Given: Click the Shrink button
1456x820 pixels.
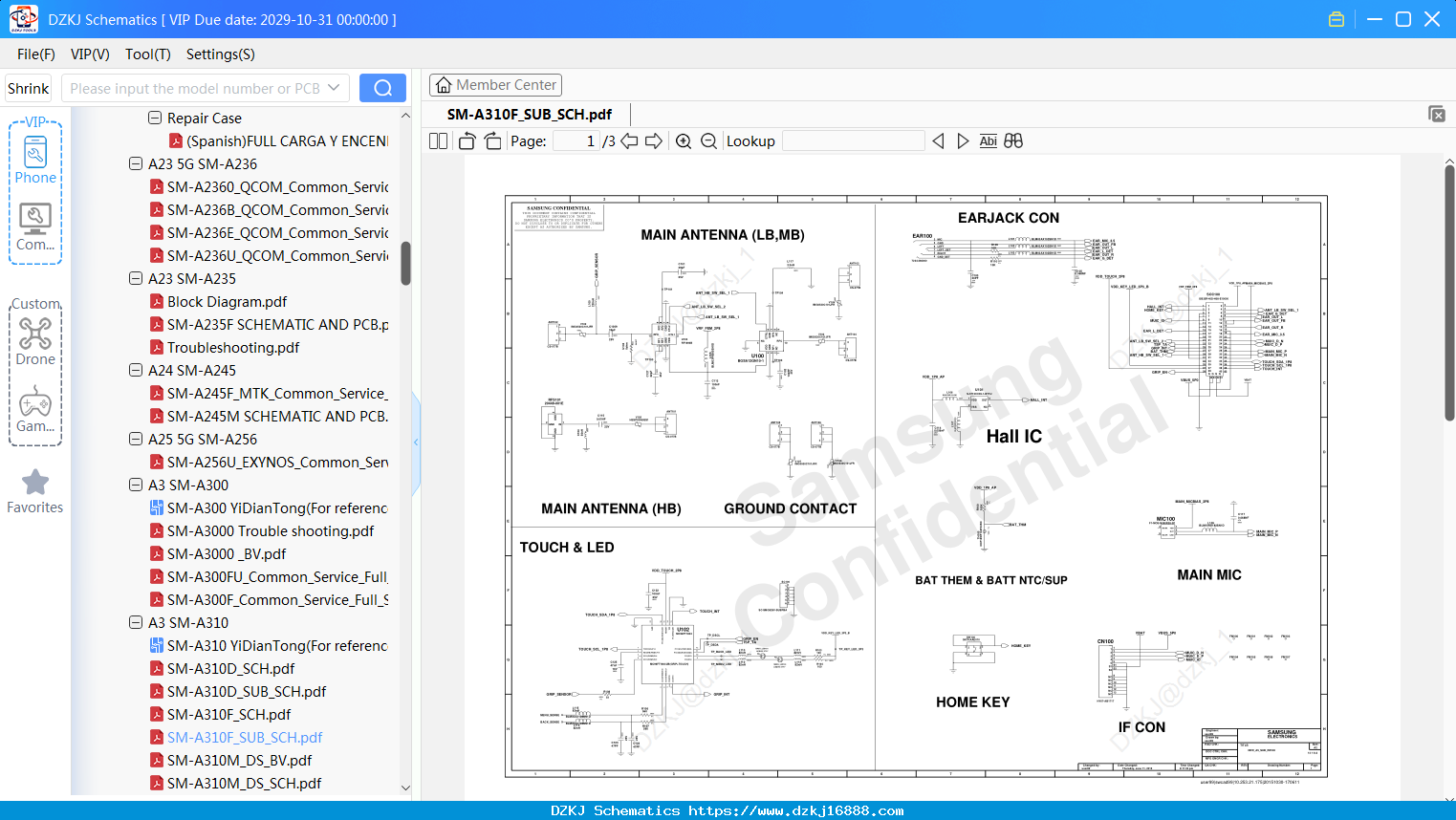Looking at the screenshot, I should [x=29, y=88].
